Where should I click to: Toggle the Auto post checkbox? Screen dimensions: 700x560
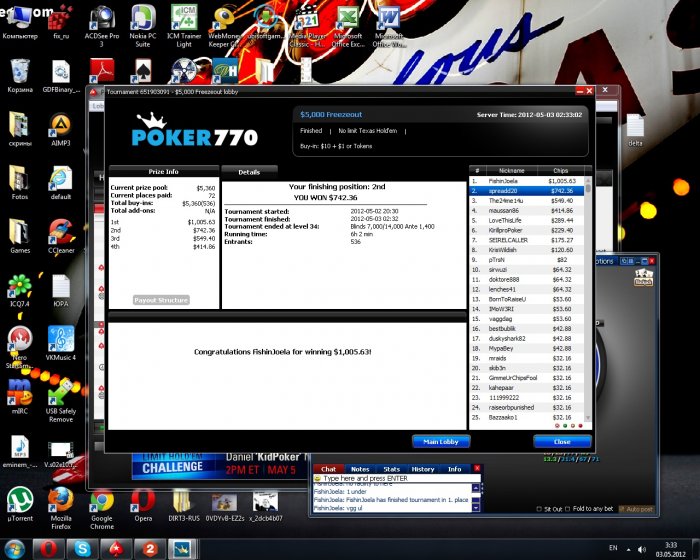pyautogui.click(x=621, y=509)
